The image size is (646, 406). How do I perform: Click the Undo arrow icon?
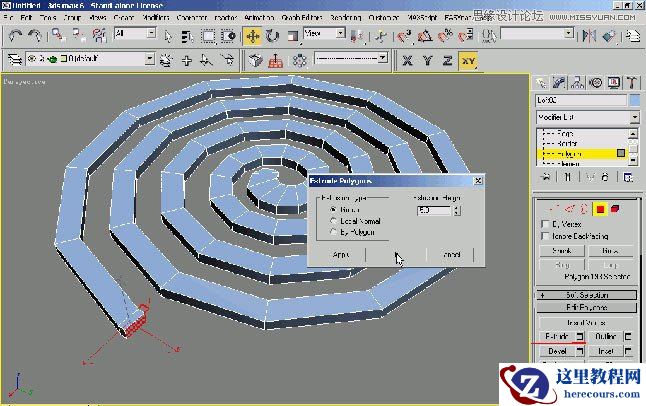[16, 36]
